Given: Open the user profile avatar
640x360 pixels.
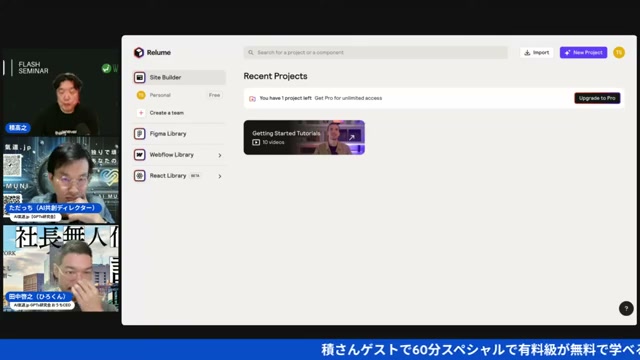Looking at the screenshot, I should [619, 52].
